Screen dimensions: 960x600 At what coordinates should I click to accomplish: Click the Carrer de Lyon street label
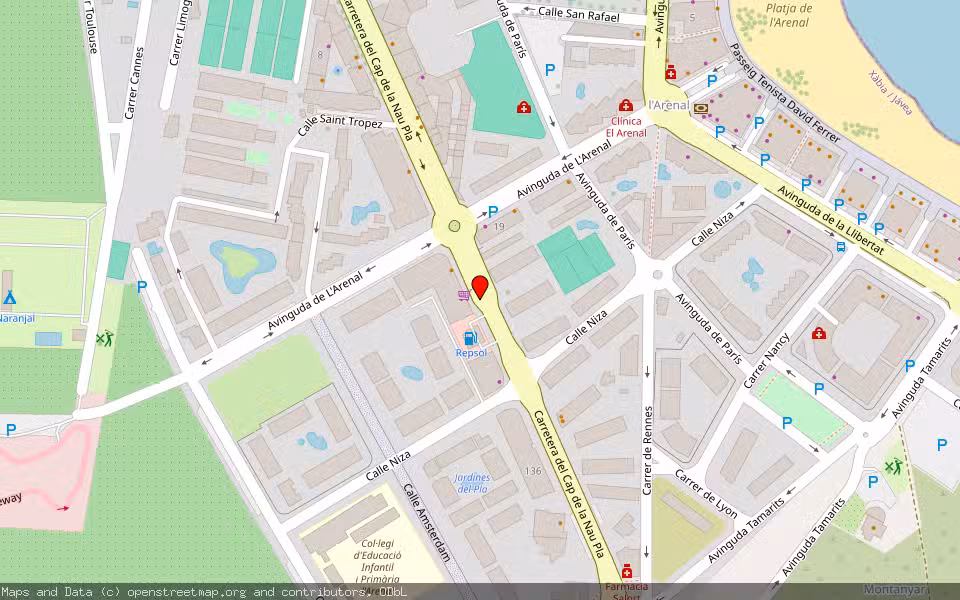[706, 493]
